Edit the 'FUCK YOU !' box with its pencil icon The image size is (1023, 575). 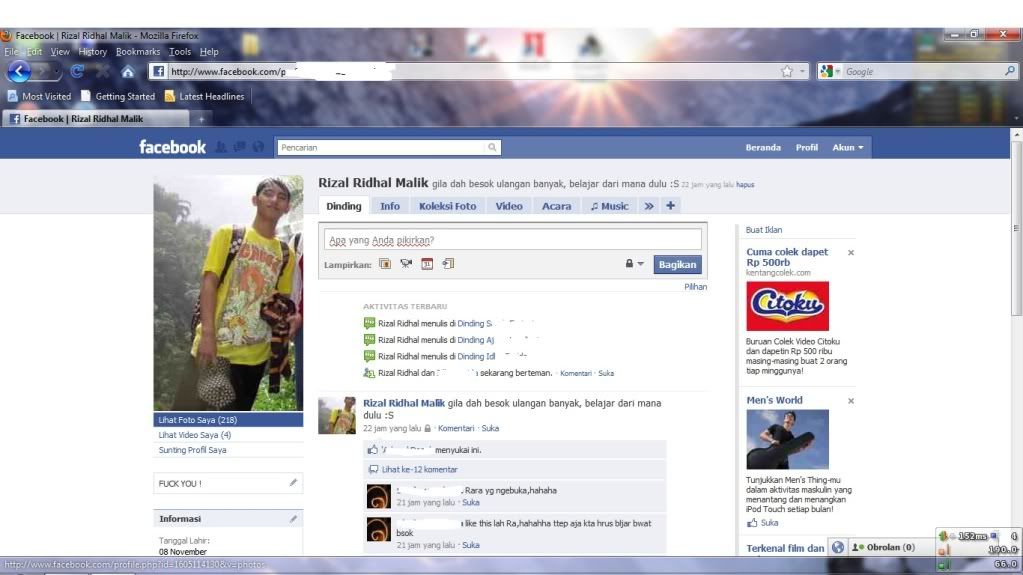pyautogui.click(x=293, y=482)
